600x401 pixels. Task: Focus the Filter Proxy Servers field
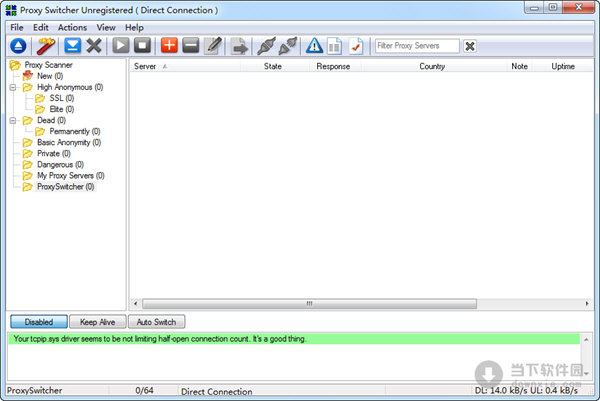click(417, 46)
